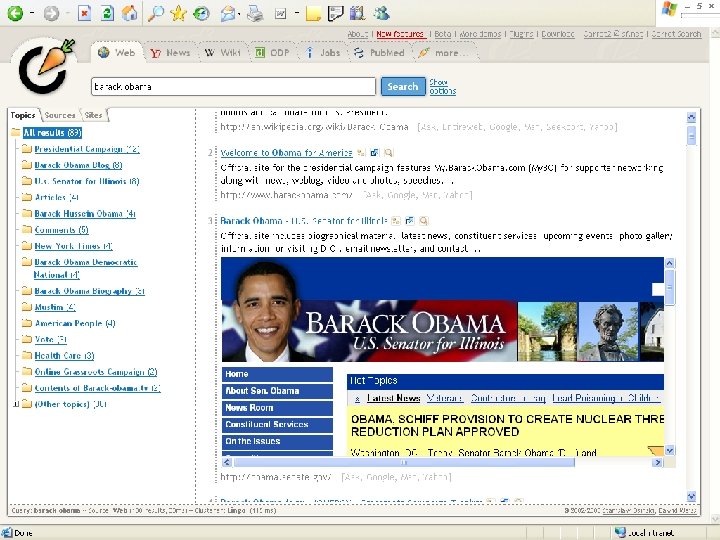
Task: Open the Research books toolbar icon
Action: (x=357, y=13)
